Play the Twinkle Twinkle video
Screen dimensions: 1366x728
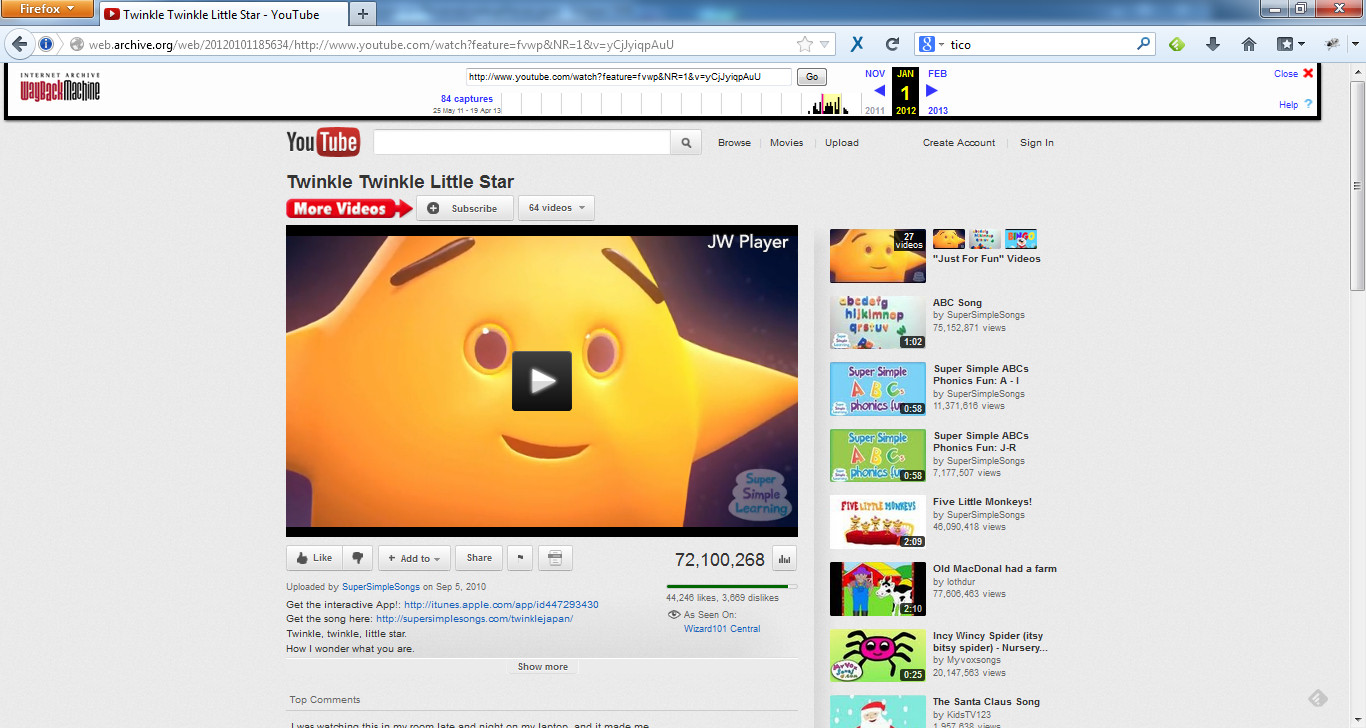[x=541, y=381]
